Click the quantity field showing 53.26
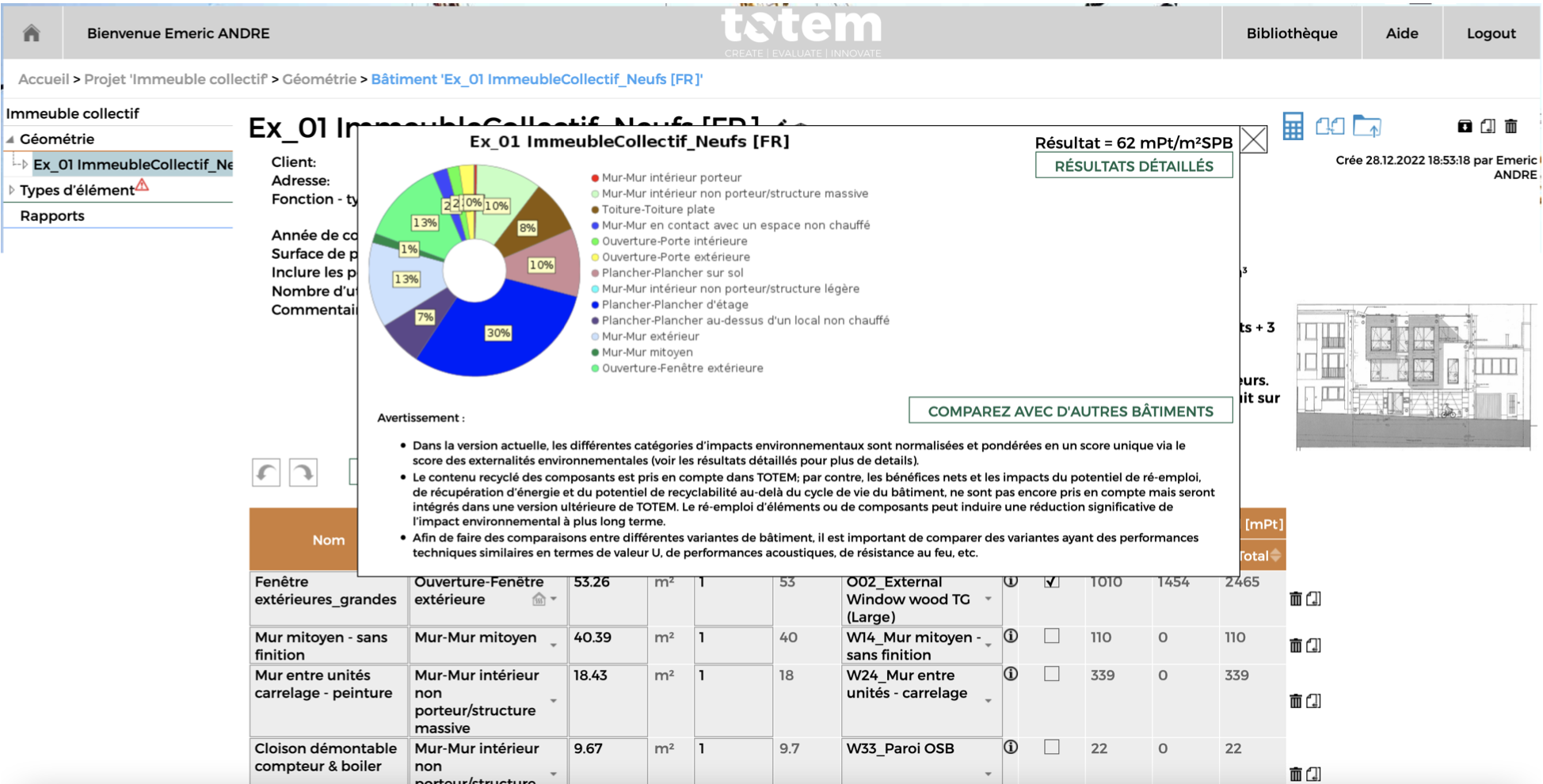This screenshot has height=784, width=1543. (608, 598)
